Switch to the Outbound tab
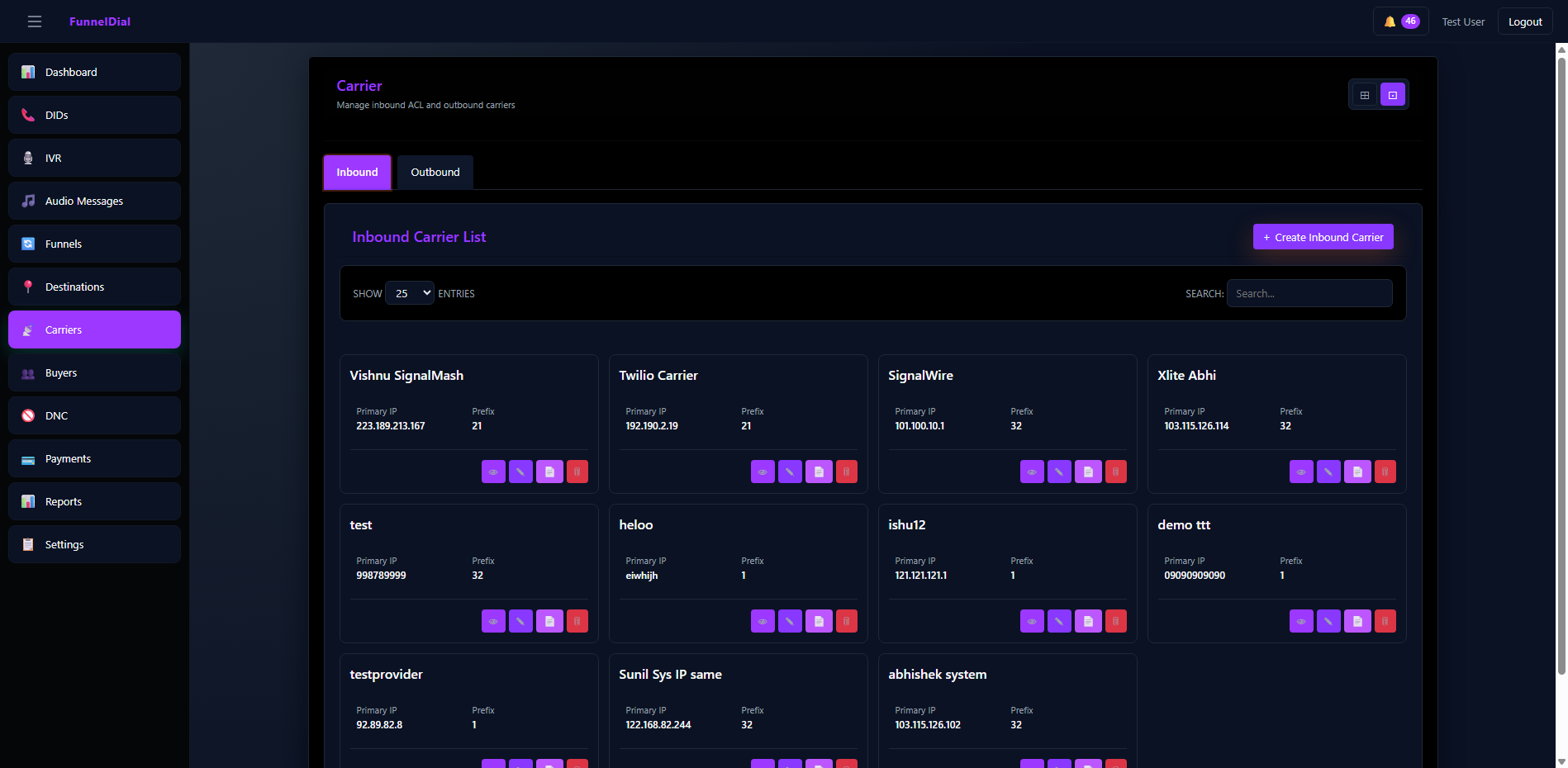 435,172
